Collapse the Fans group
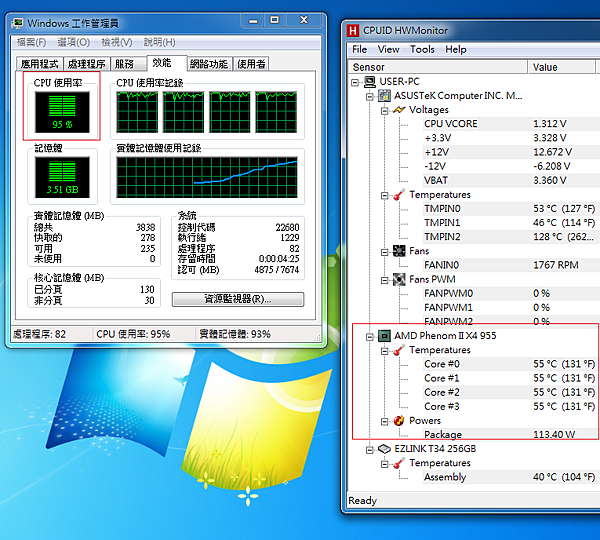This screenshot has width=600, height=540. 385,252
